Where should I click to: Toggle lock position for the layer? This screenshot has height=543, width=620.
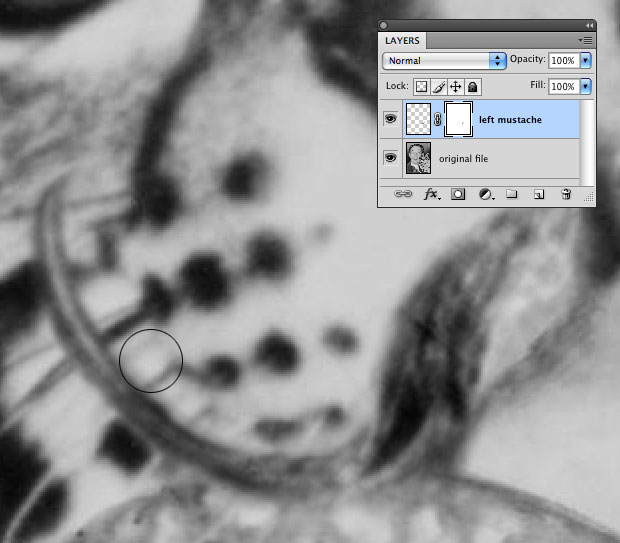455,87
